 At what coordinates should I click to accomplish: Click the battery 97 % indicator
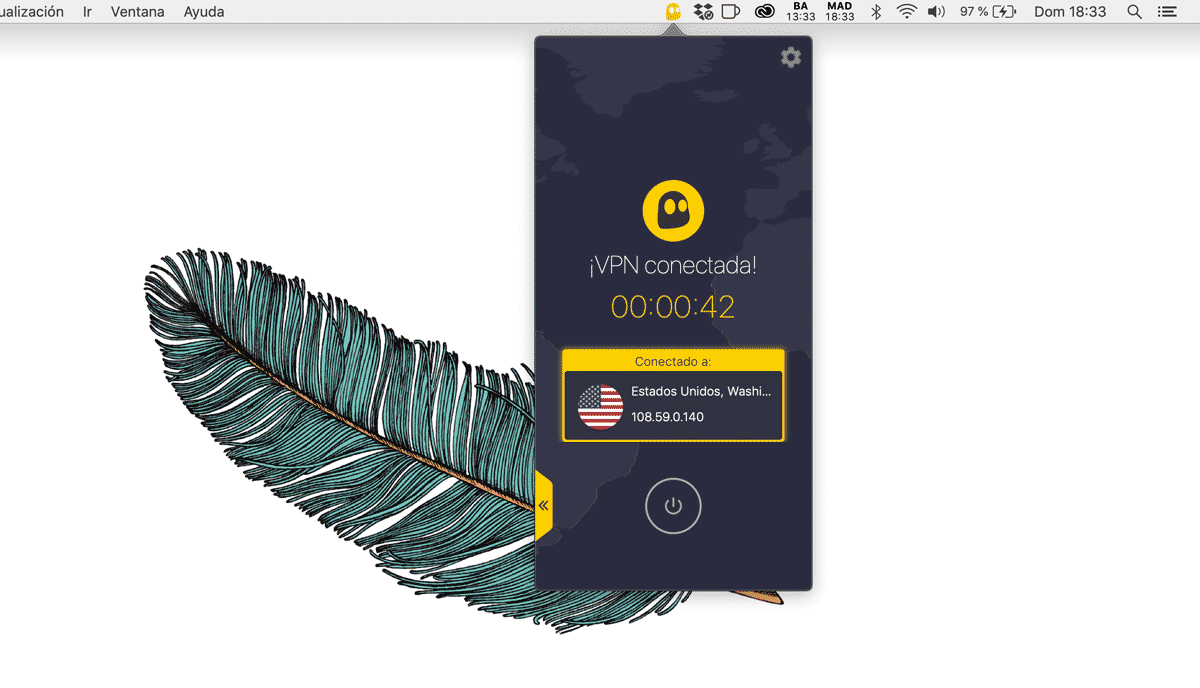pos(988,12)
